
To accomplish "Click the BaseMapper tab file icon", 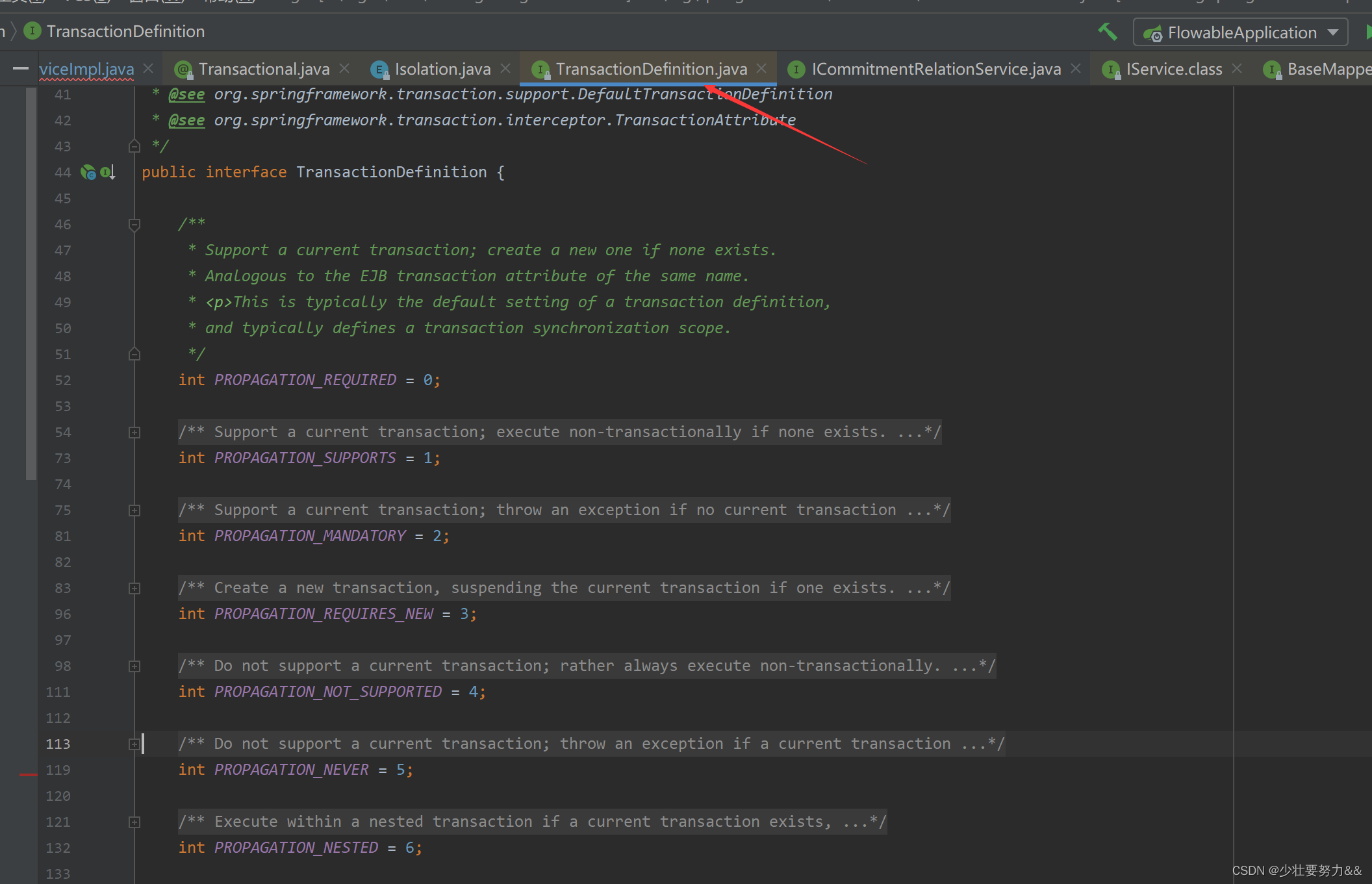I will [x=1272, y=69].
